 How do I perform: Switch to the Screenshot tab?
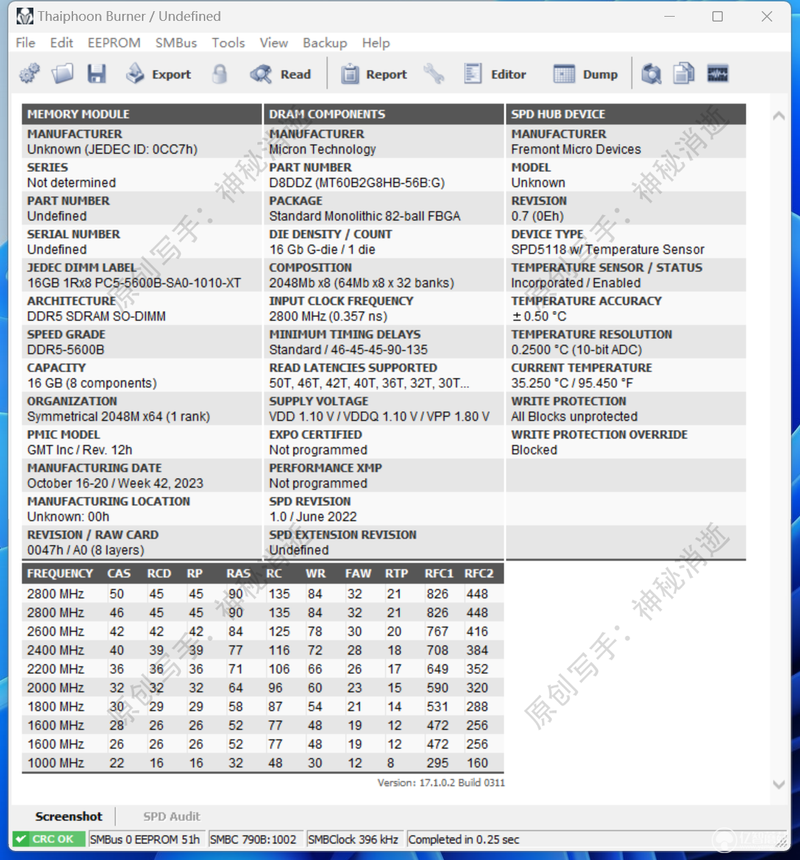tap(69, 816)
